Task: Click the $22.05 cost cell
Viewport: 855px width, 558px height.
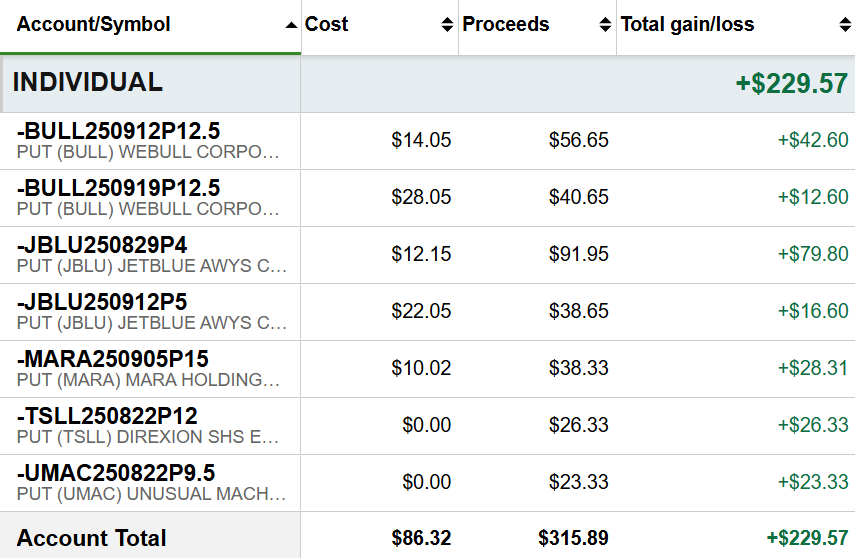Action: coord(421,311)
